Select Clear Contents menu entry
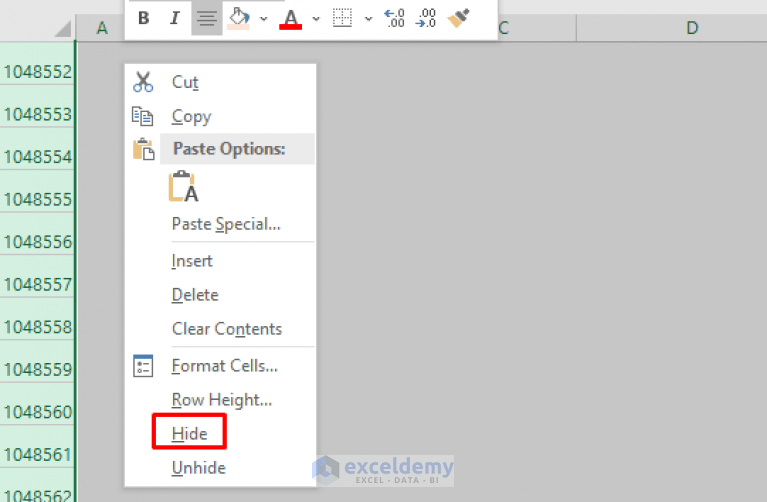 [220, 329]
